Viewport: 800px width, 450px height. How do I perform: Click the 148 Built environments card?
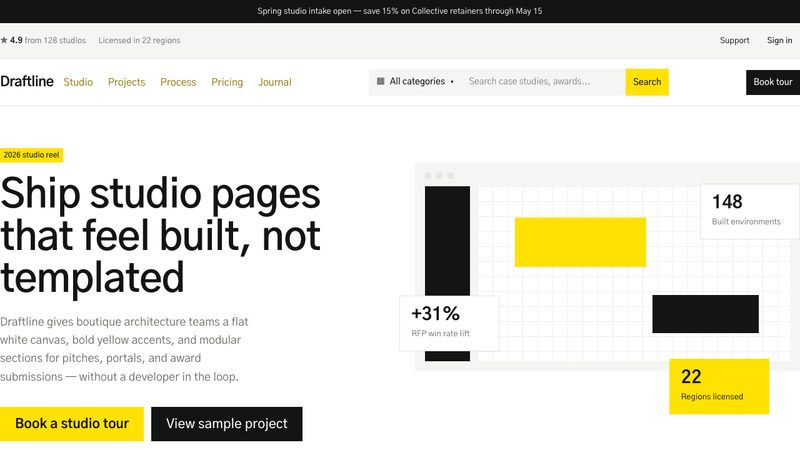750,211
